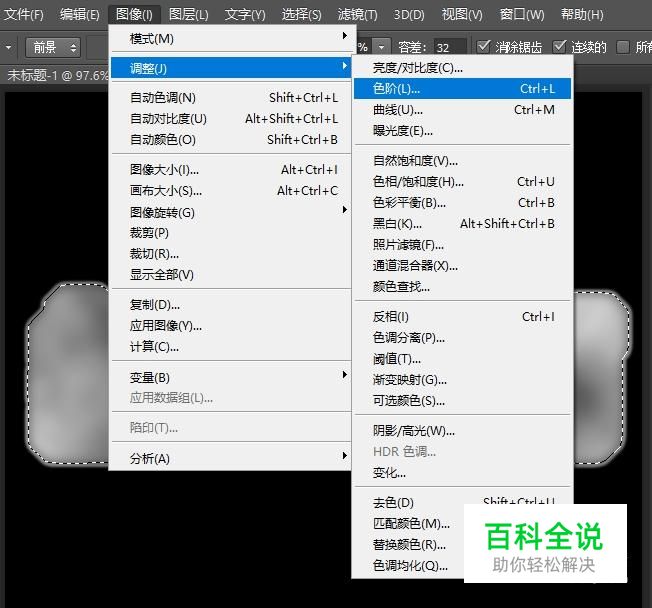Open the 图层(L) menu
The width and height of the screenshot is (652, 608).
(x=189, y=15)
